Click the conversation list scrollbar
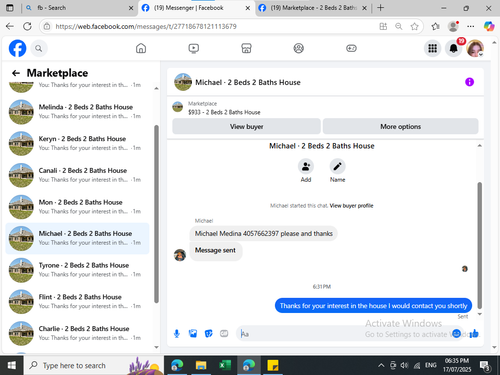 tap(156, 214)
